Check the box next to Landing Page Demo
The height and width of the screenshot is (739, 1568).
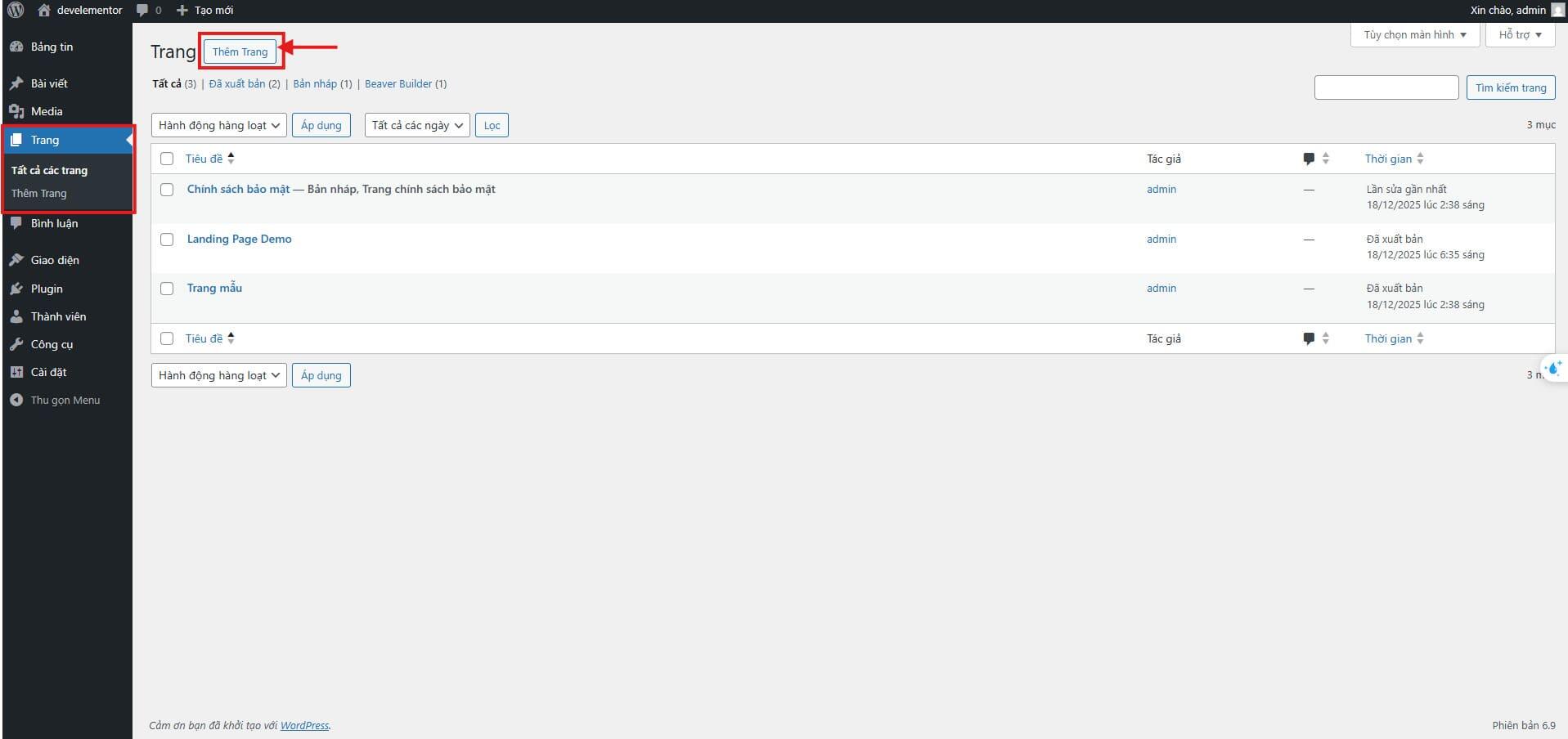coord(167,240)
